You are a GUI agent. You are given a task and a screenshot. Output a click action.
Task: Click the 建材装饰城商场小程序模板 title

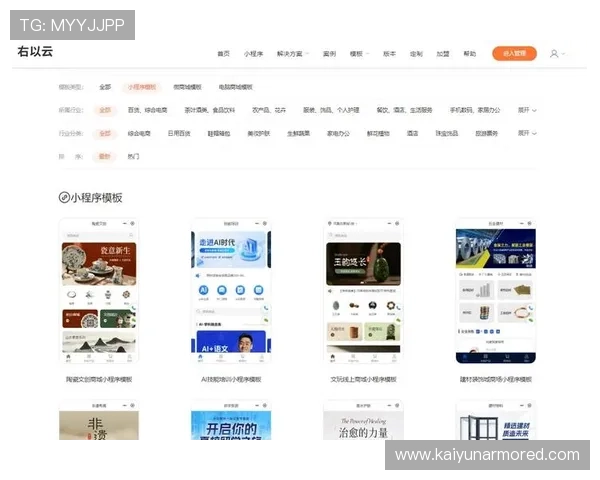(496, 379)
